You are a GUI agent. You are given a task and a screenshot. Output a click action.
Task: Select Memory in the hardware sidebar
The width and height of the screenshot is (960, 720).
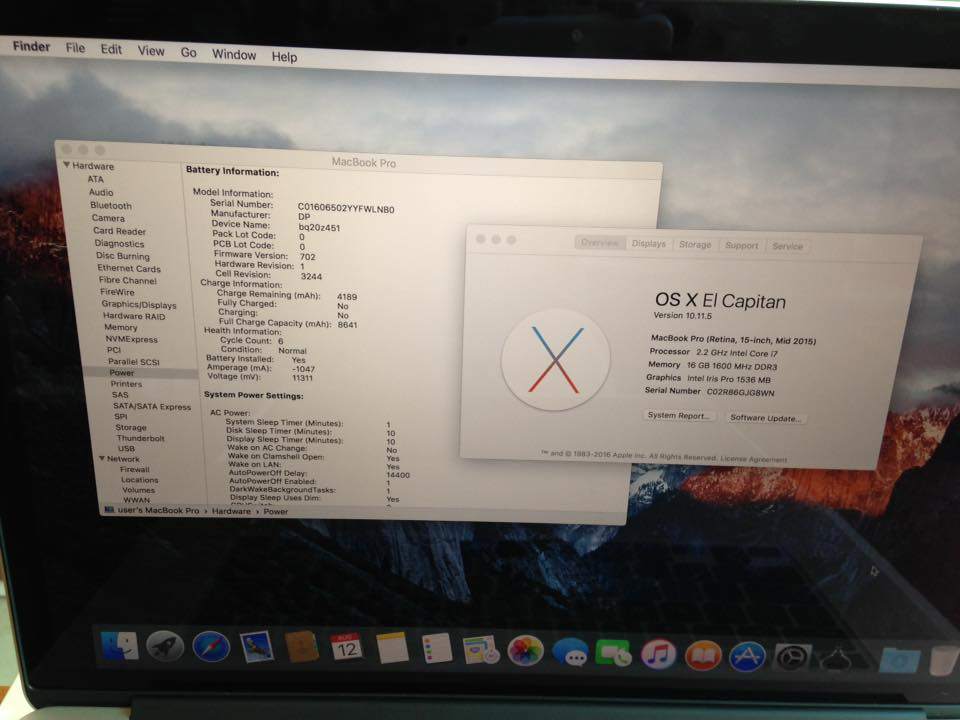click(121, 328)
